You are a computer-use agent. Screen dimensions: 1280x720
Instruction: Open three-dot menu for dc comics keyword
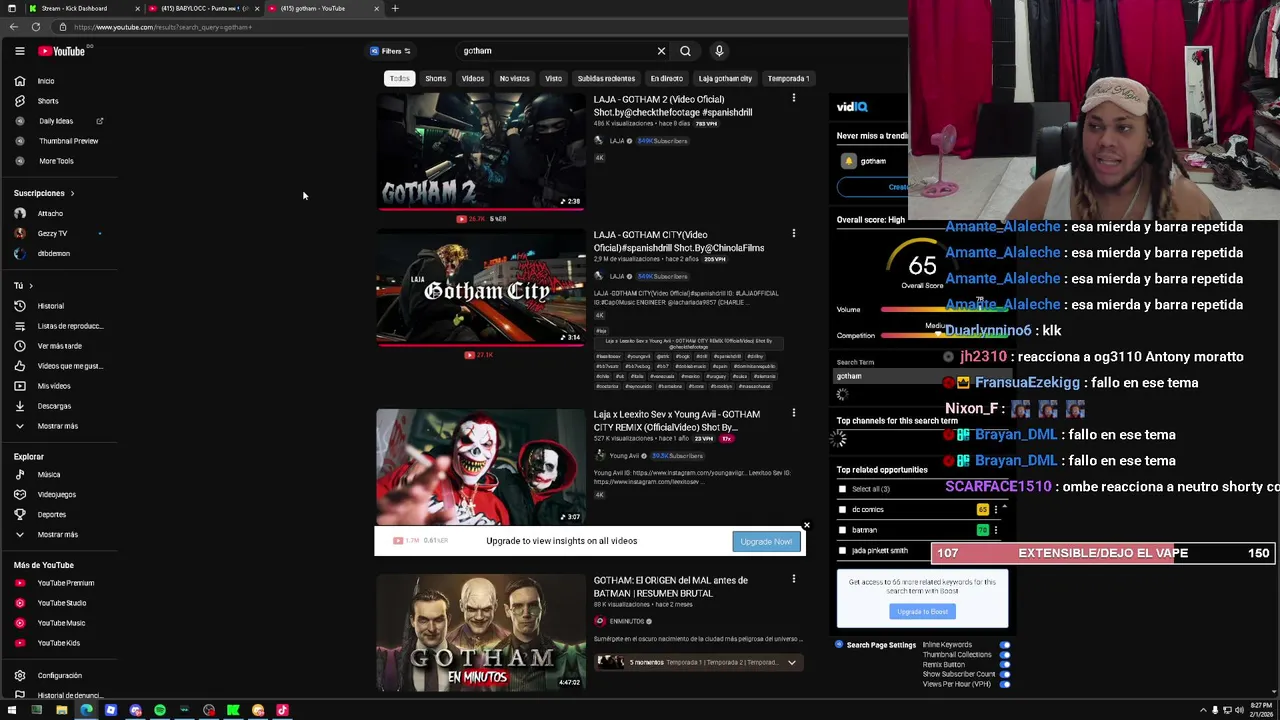point(995,510)
